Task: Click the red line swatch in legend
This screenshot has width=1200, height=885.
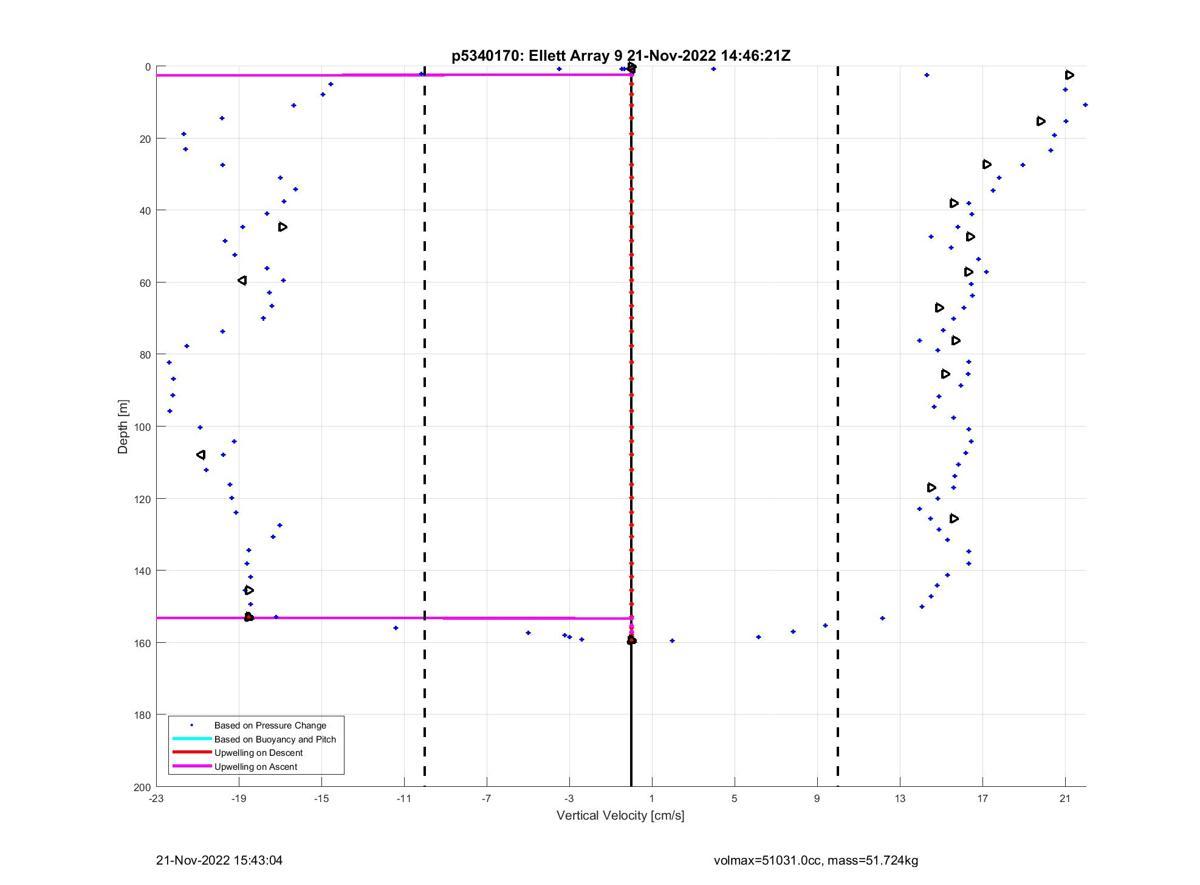Action: click(191, 753)
